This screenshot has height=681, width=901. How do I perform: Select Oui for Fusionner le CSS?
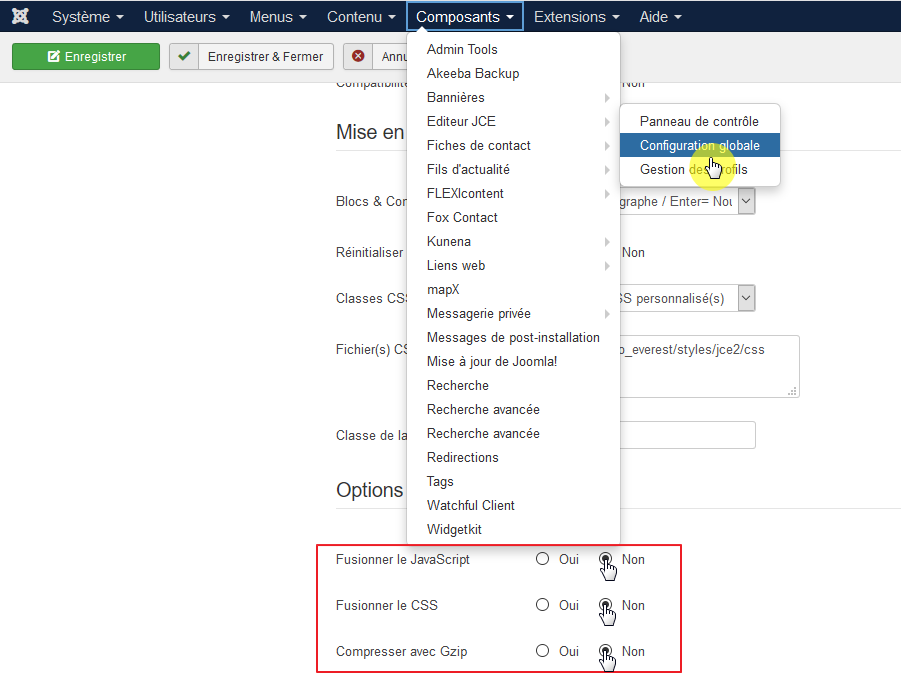tap(542, 605)
